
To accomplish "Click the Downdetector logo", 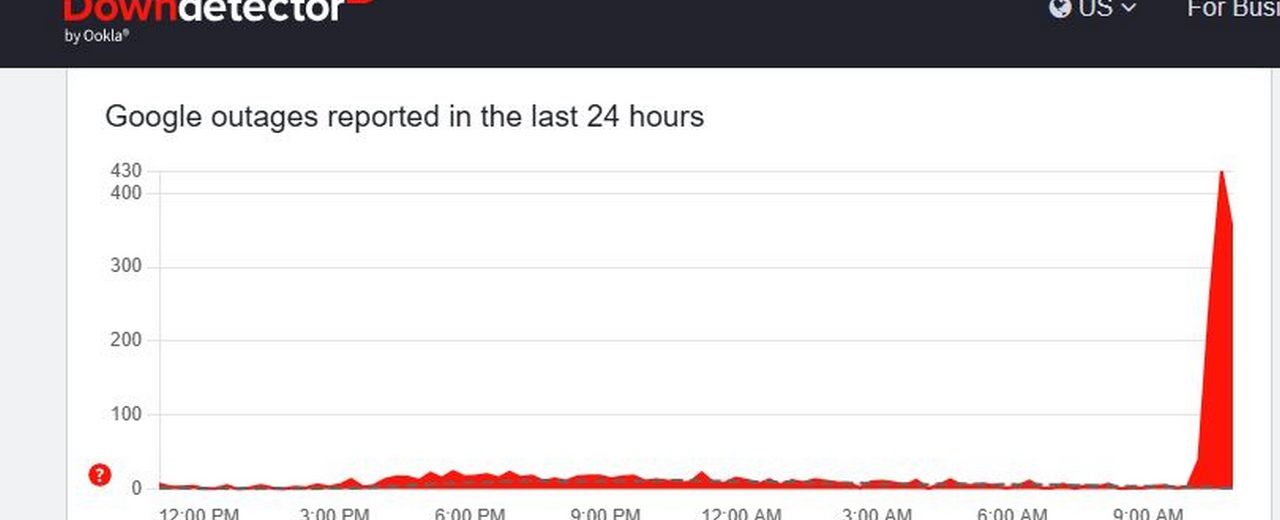I will tap(205, 12).
